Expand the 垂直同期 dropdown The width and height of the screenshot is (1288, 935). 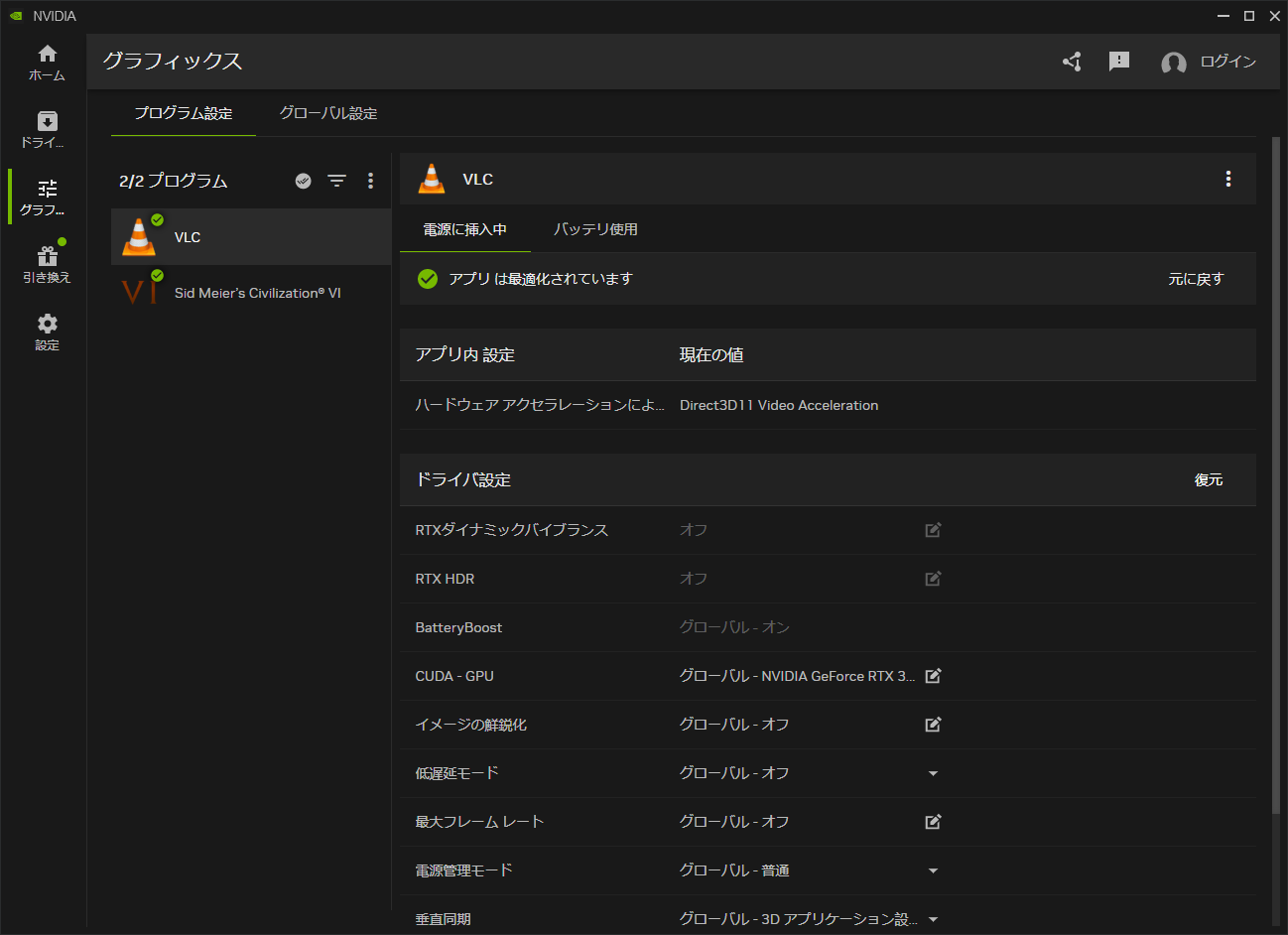(x=933, y=919)
